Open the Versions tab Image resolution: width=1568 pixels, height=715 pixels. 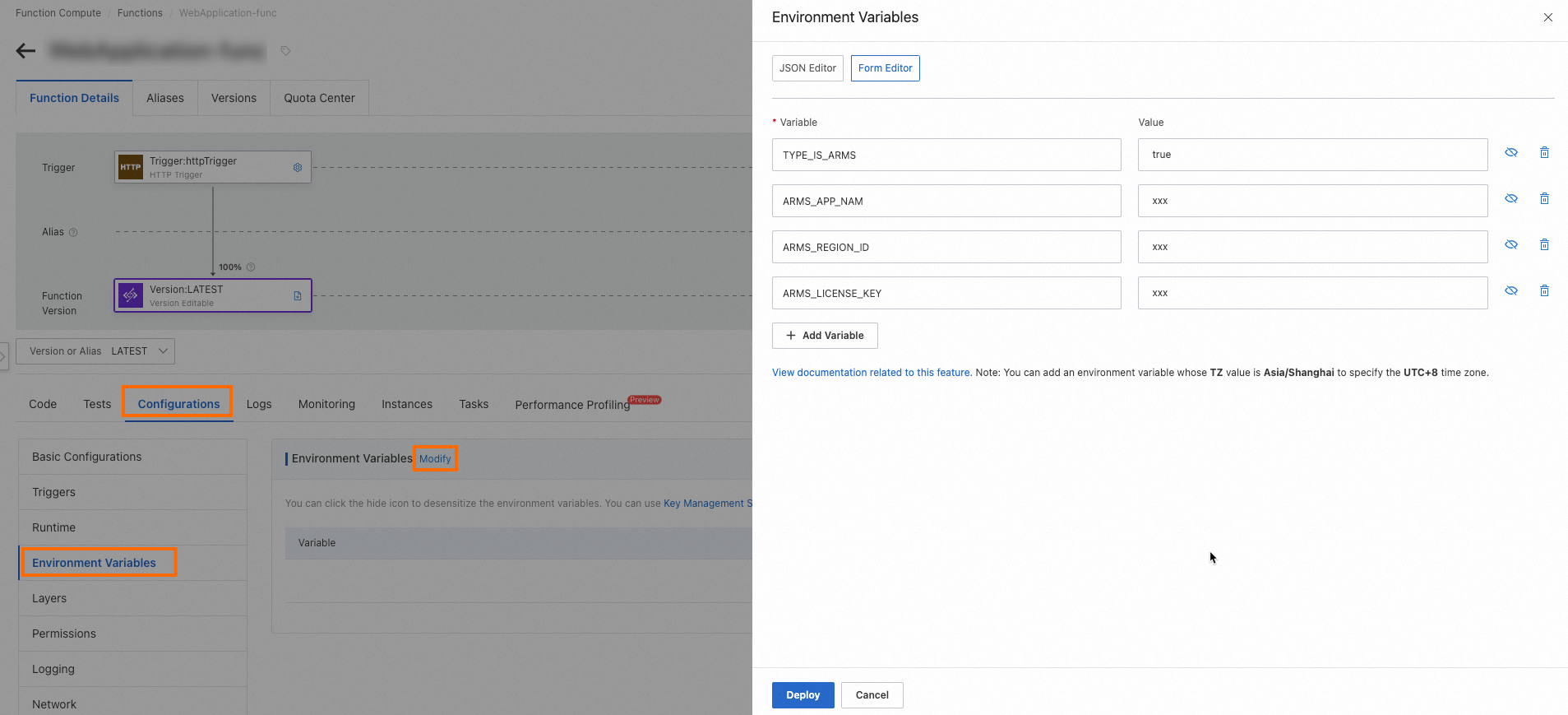234,98
